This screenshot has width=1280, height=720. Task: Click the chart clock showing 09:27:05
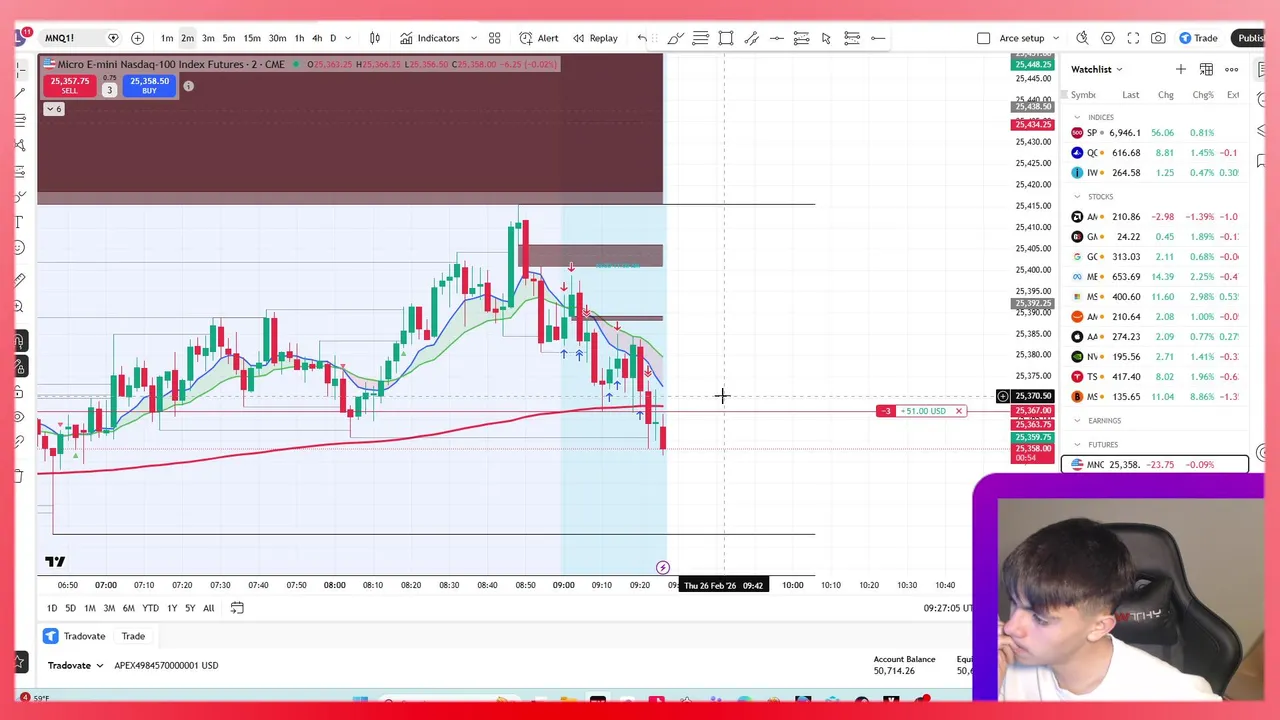[x=948, y=608]
